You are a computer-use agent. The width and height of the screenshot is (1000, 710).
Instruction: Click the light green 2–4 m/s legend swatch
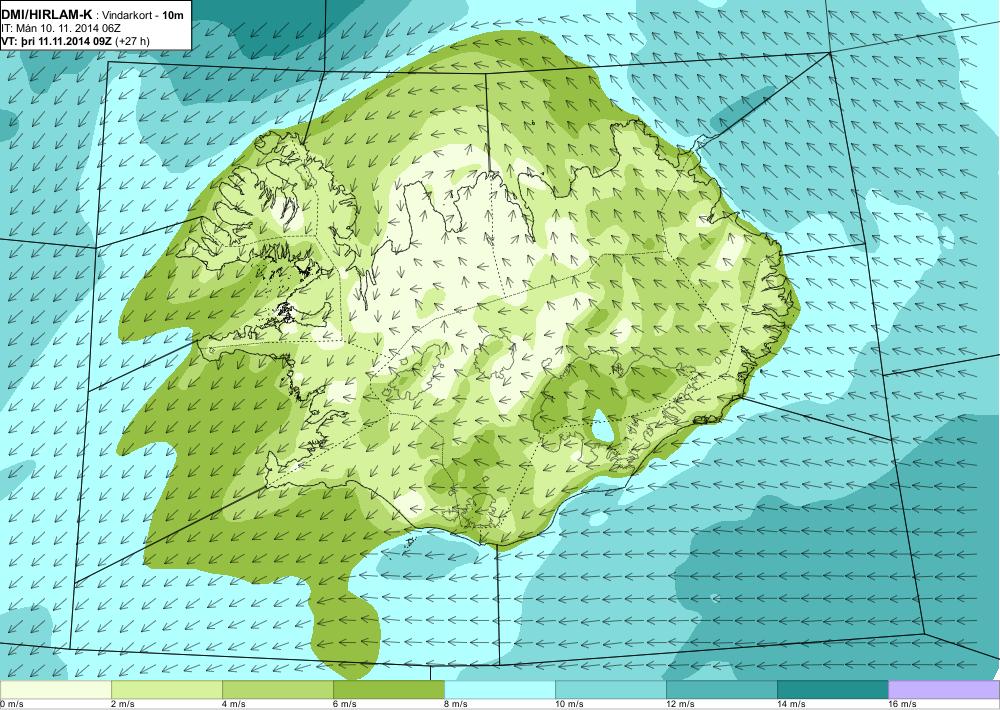pos(167,690)
